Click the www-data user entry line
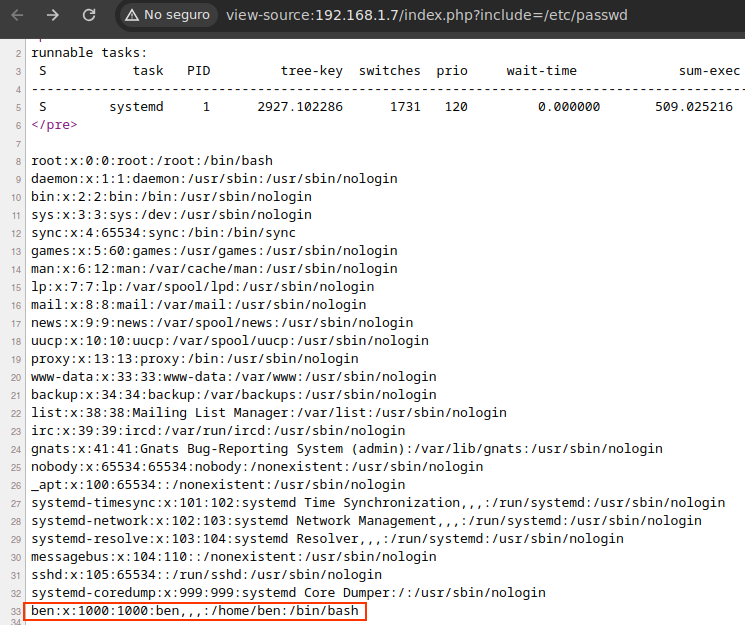Screen dimensions: 745x625 click(x=234, y=377)
